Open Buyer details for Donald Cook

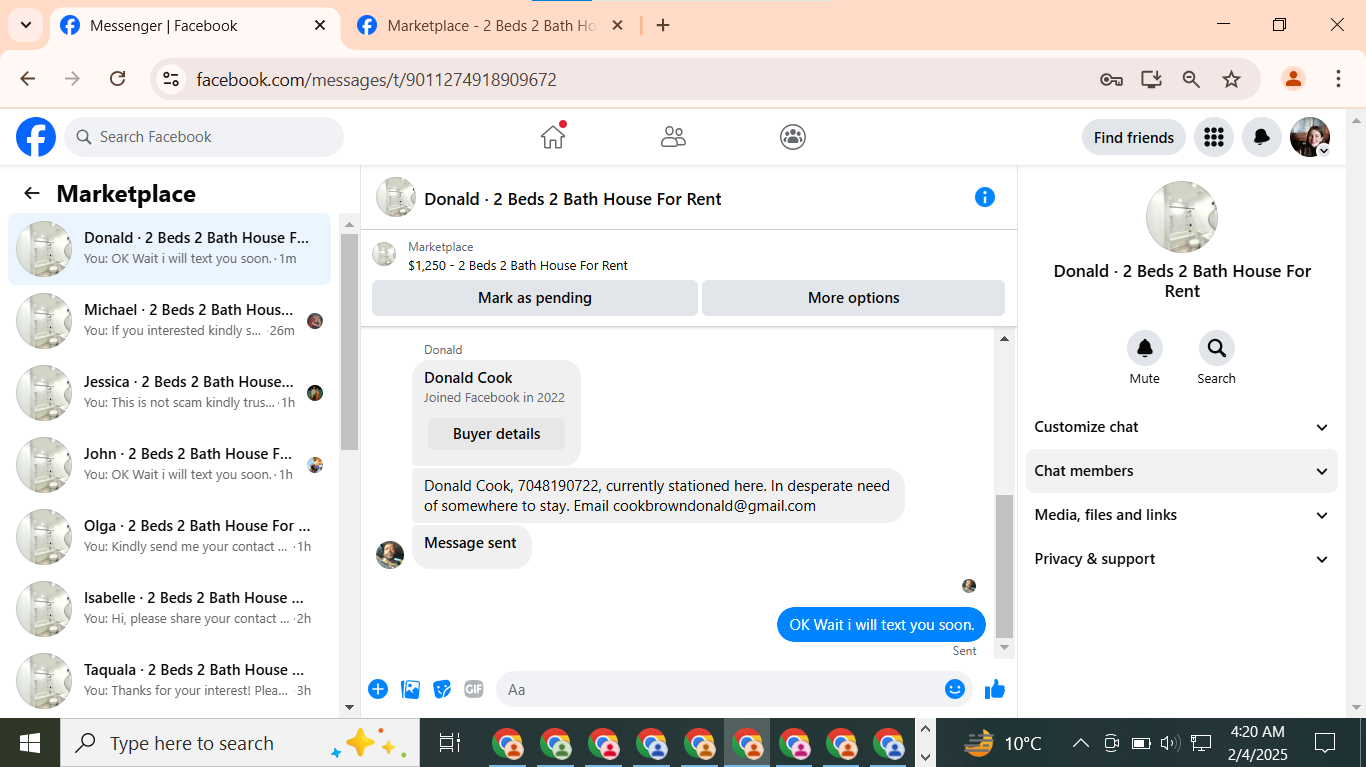(x=496, y=434)
